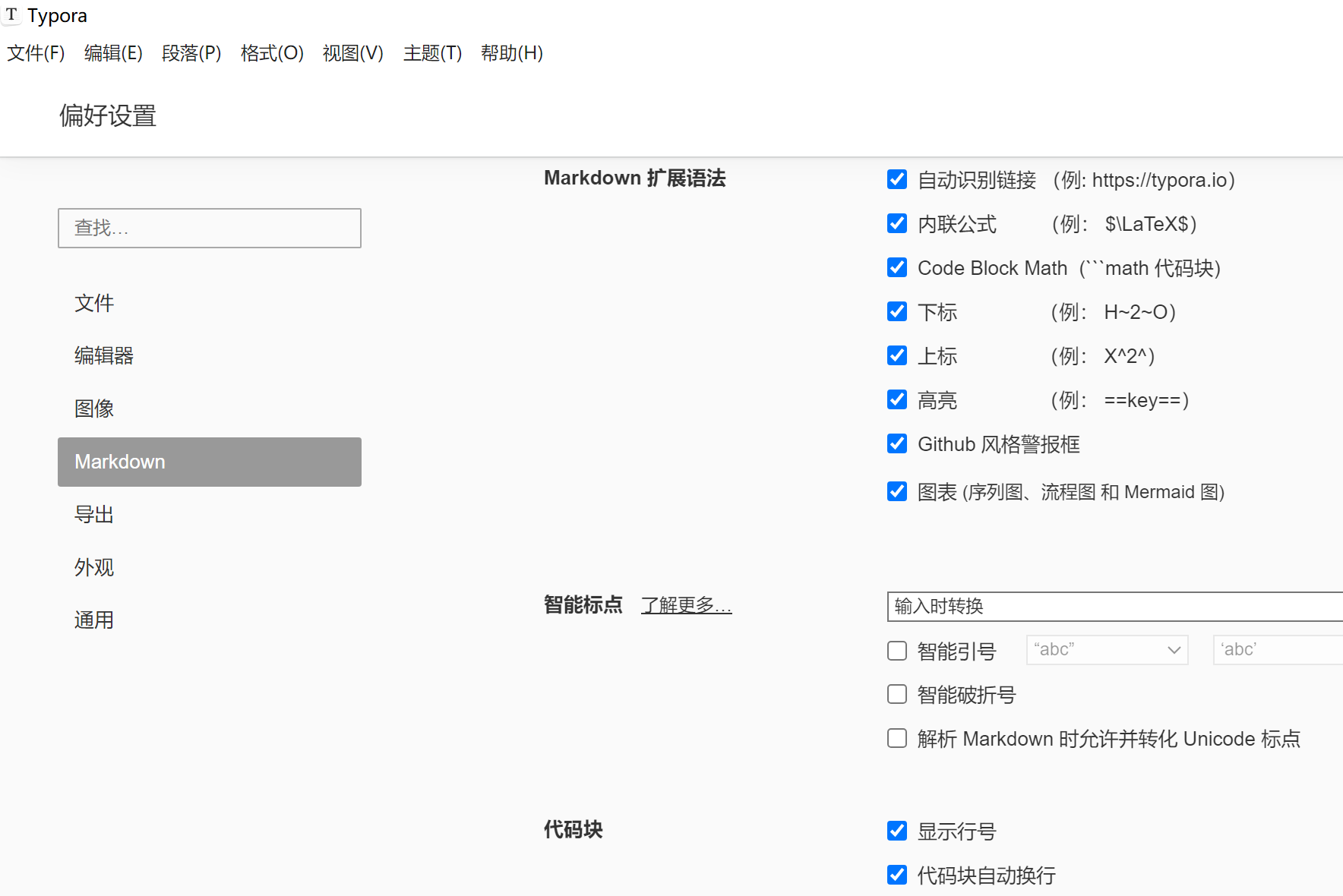Uncheck Github 风格警报框 option
The width and height of the screenshot is (1343, 896).
897,443
